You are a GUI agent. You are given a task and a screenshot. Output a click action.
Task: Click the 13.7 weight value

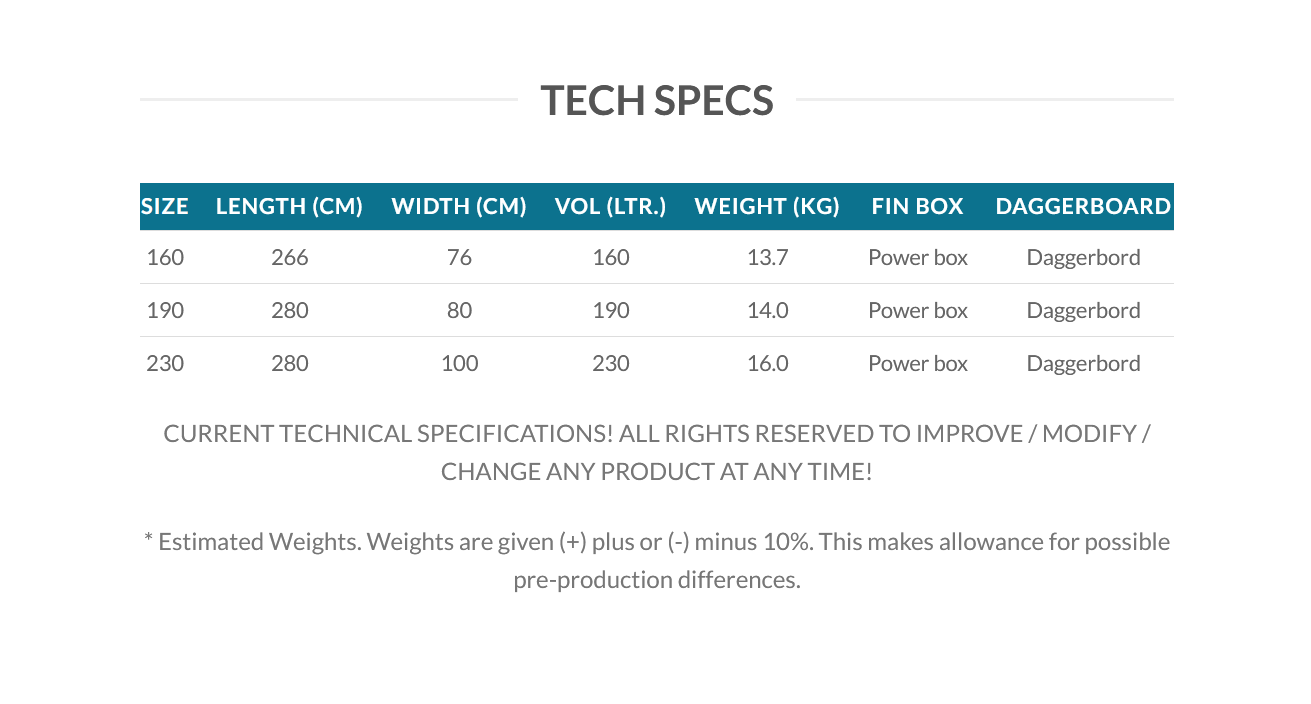768,257
